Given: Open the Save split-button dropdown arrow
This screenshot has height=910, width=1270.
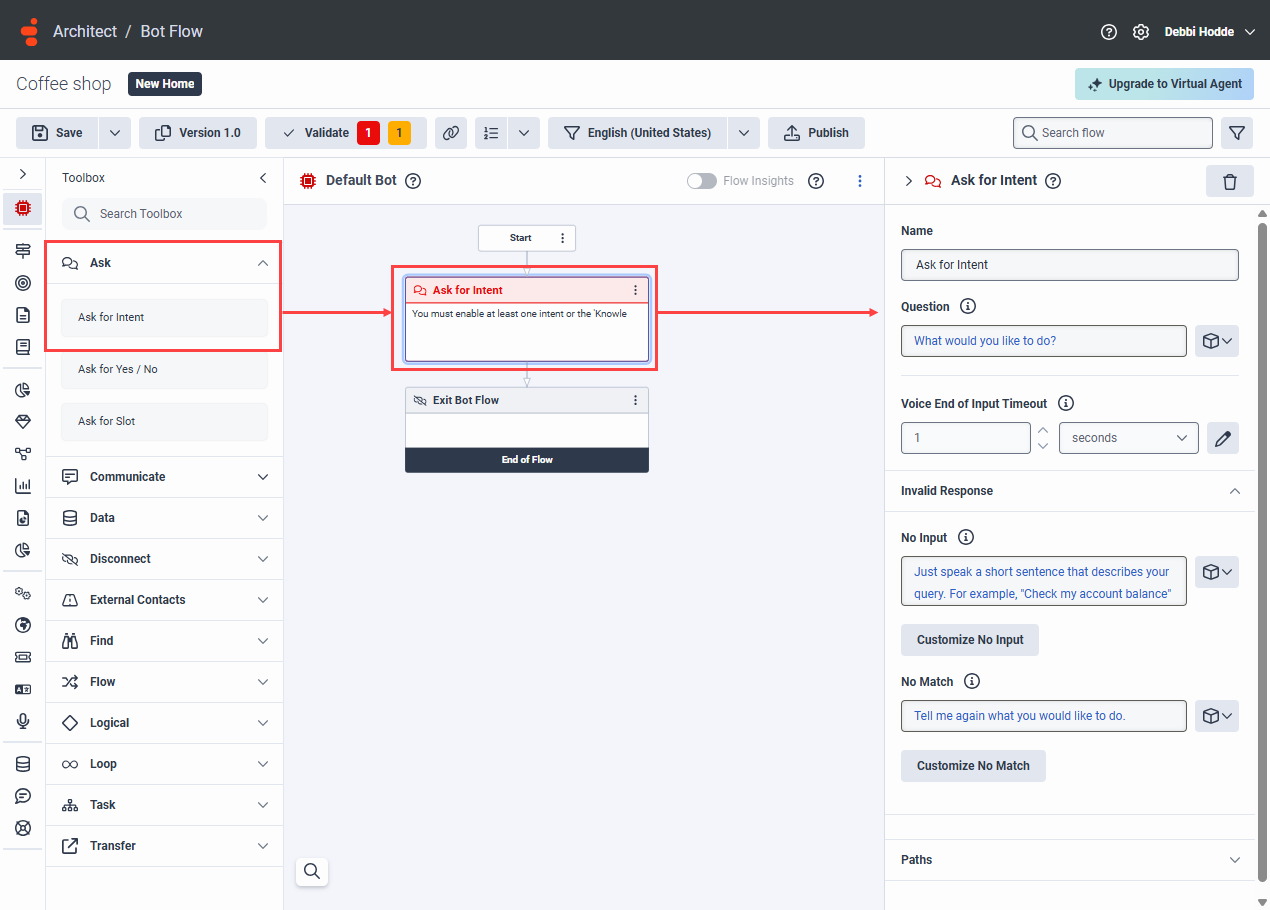Looking at the screenshot, I should pyautogui.click(x=115, y=133).
